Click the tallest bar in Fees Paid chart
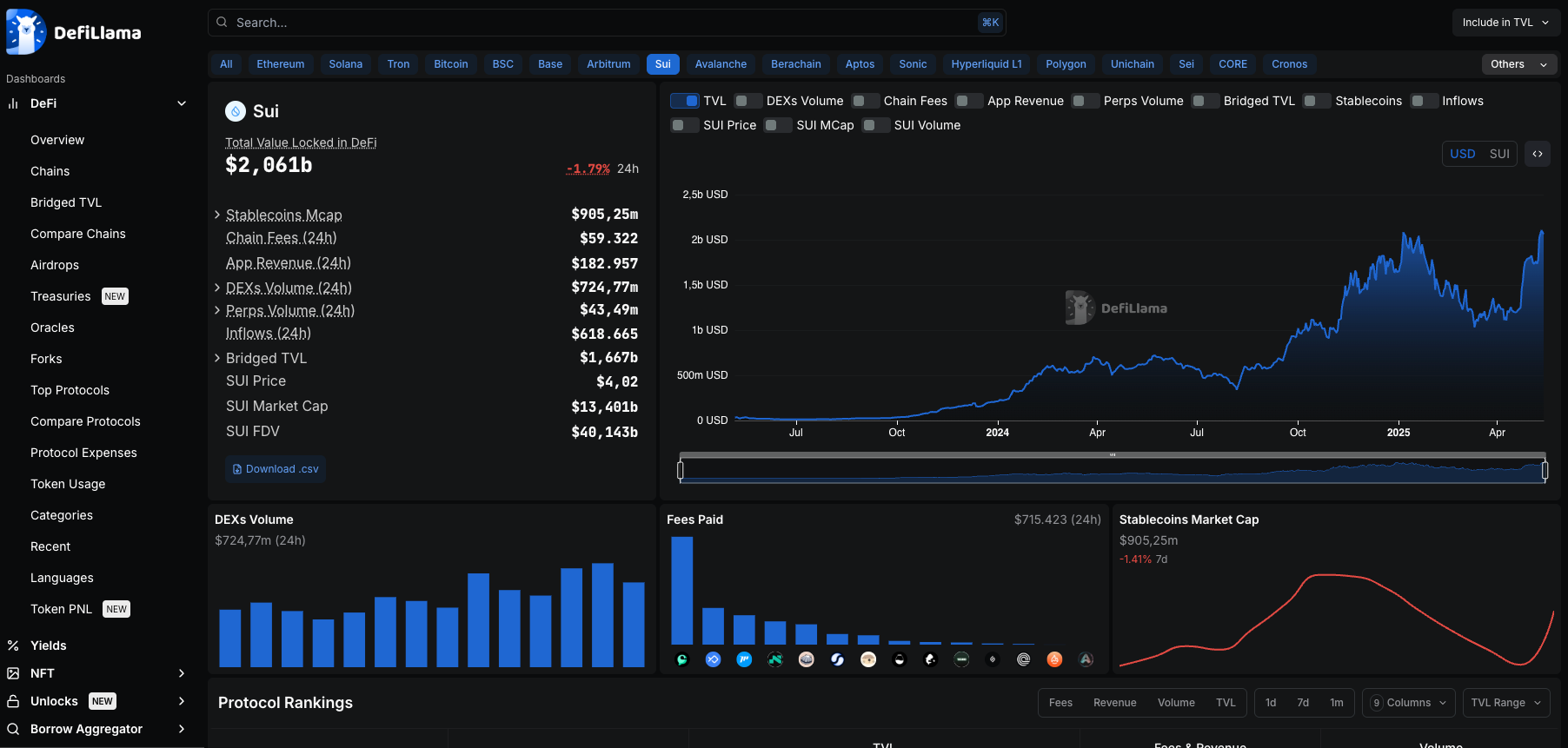1568x748 pixels. pyautogui.click(x=682, y=591)
